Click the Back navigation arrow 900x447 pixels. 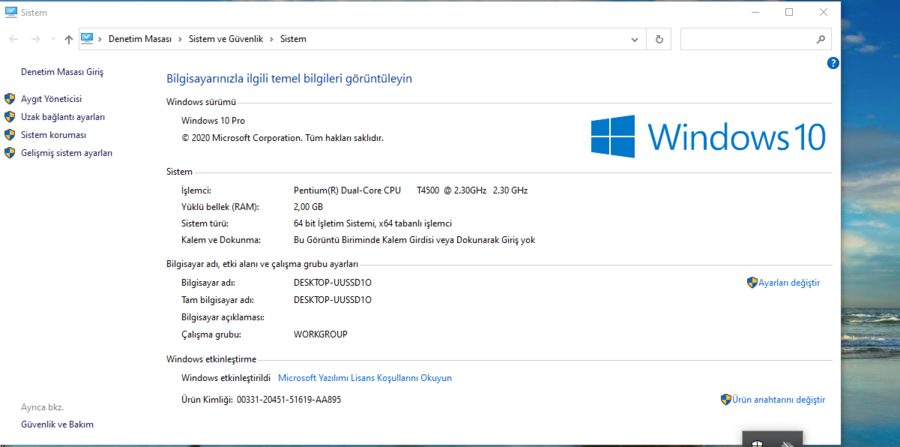pos(14,39)
